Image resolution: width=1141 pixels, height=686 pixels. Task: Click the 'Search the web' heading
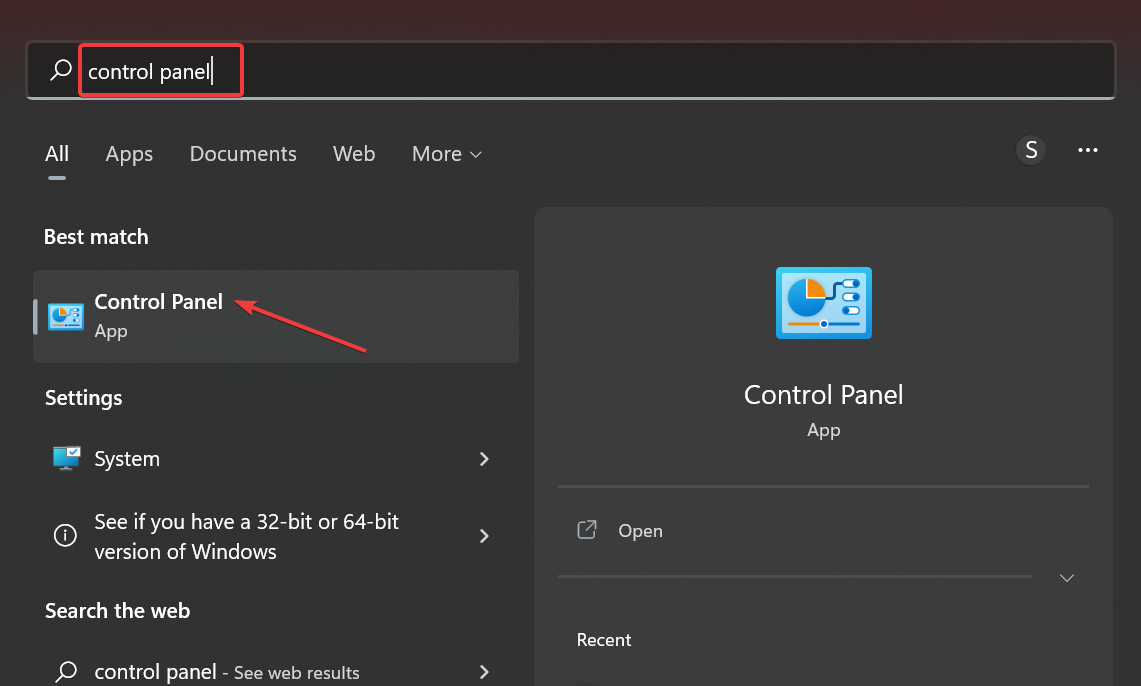[117, 610]
